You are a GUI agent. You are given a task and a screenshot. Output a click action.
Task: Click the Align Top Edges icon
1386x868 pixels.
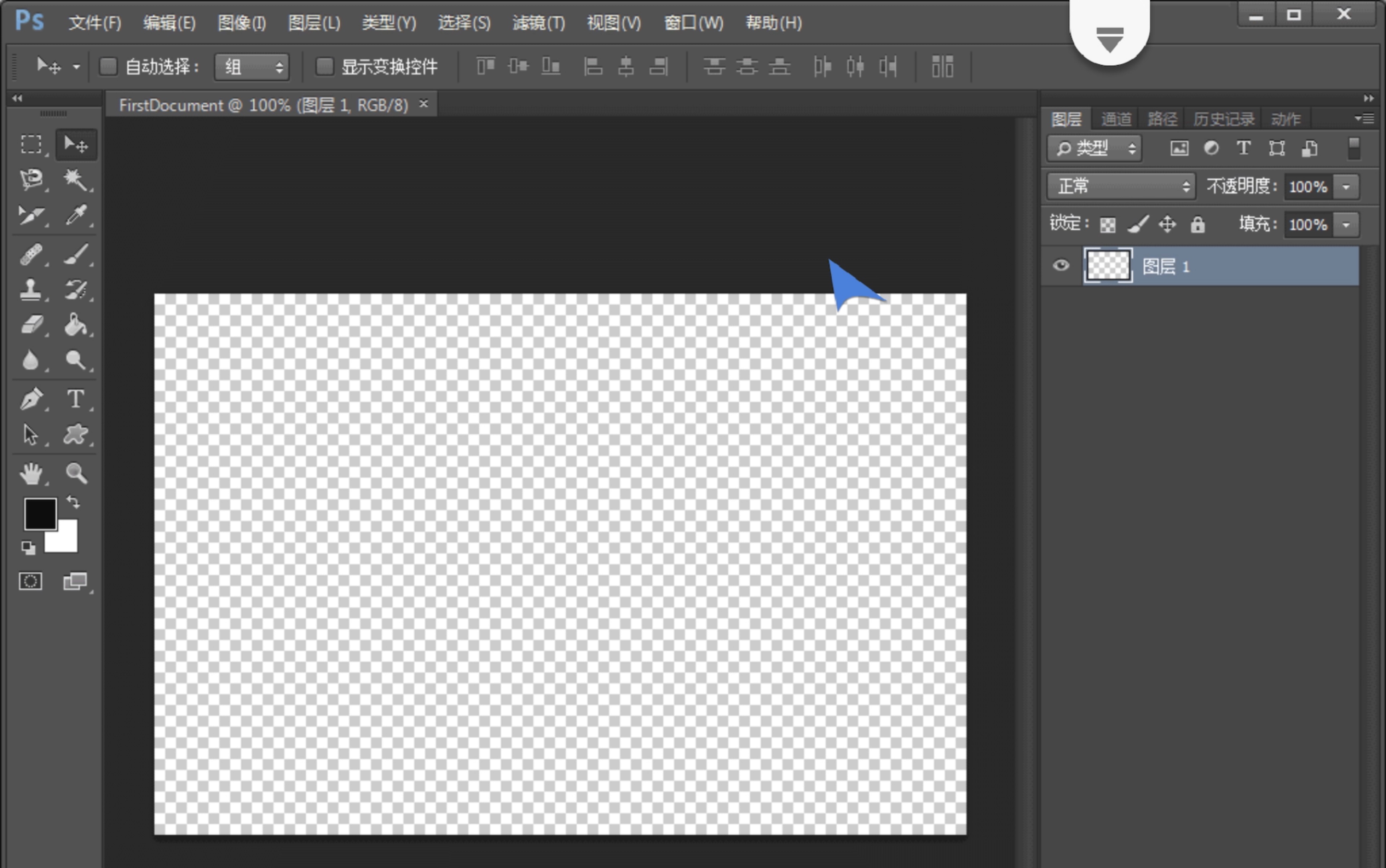[x=486, y=66]
